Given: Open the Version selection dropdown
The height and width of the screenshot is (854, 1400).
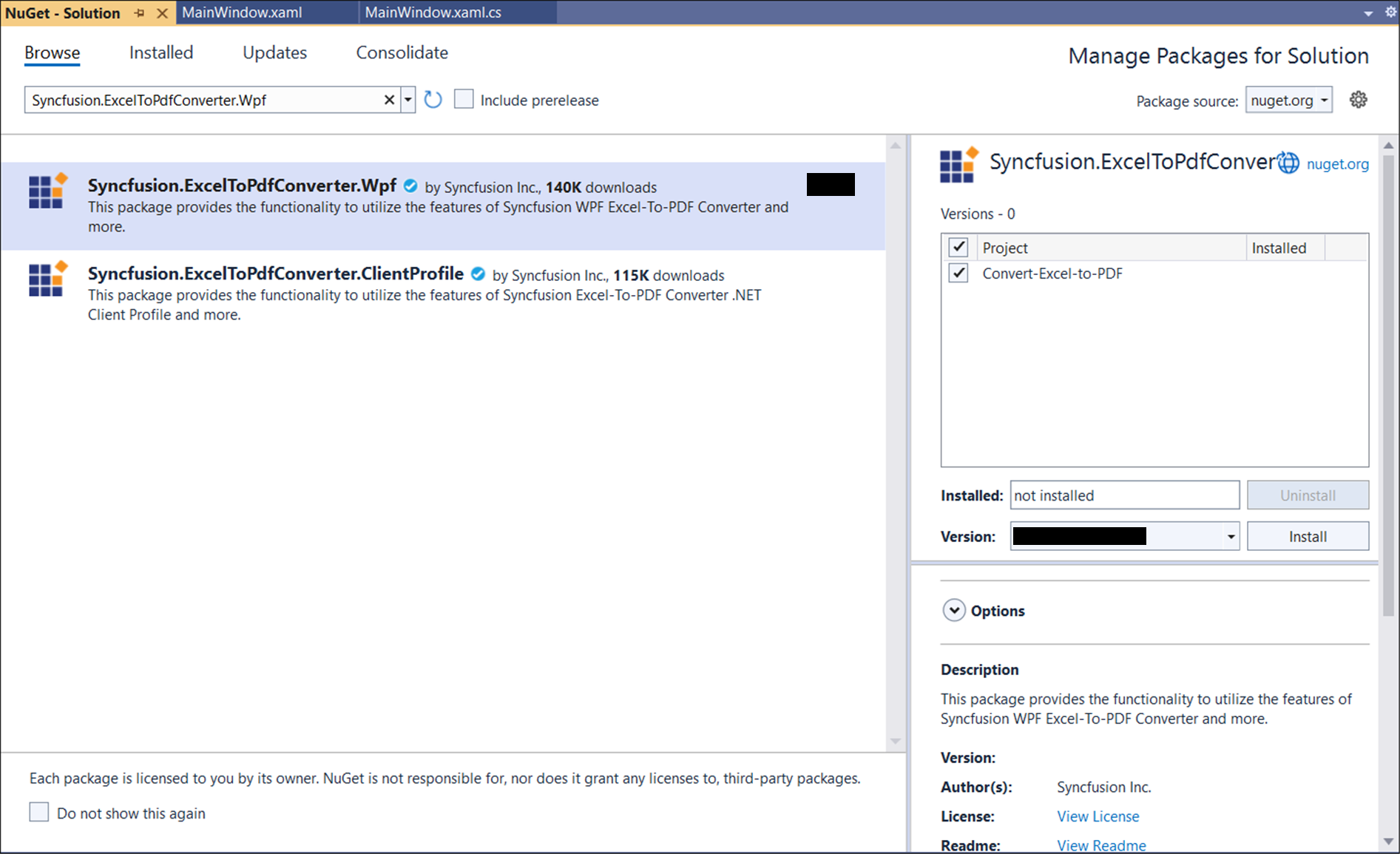Looking at the screenshot, I should [x=1231, y=537].
